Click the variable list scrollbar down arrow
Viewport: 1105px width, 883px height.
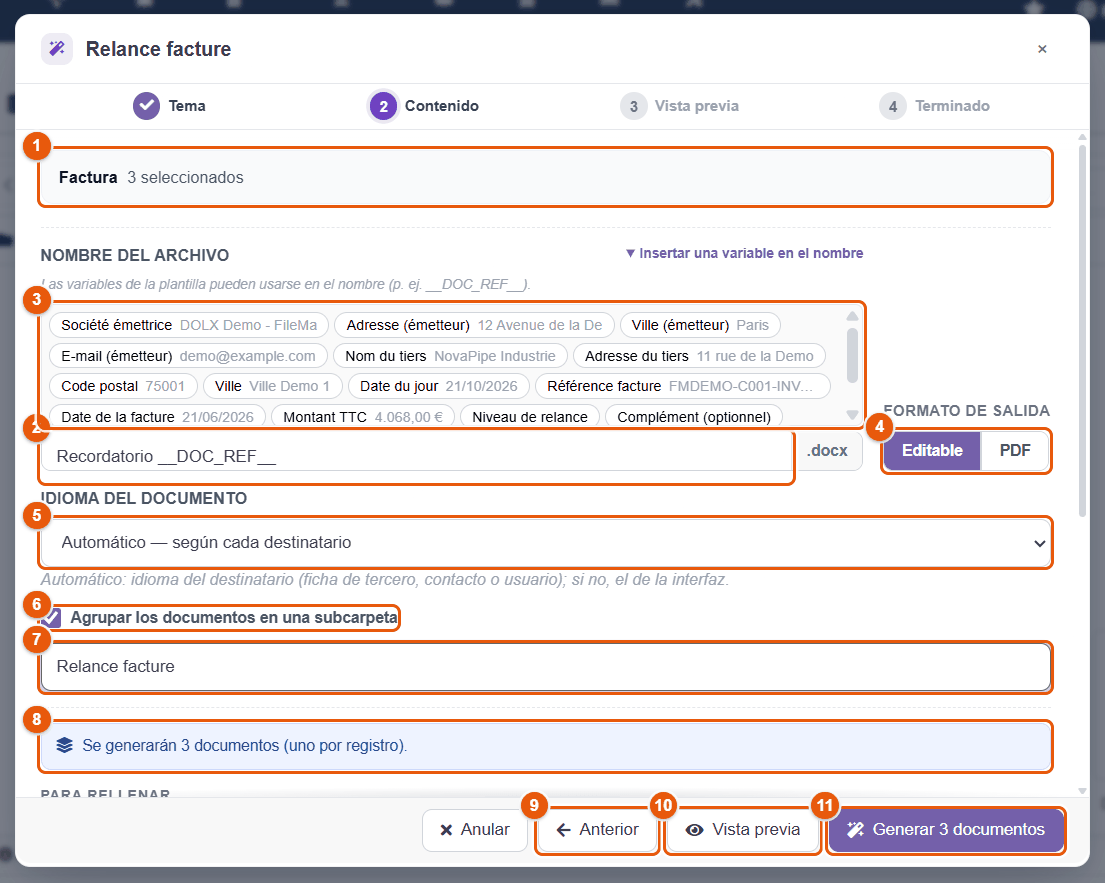click(852, 415)
